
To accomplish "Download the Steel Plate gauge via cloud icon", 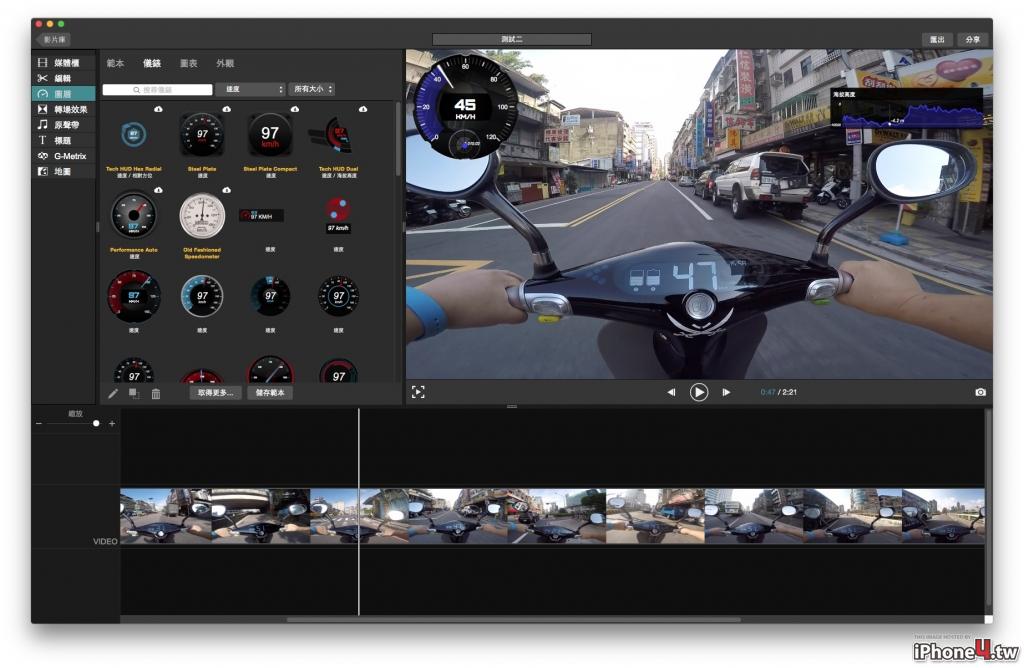I will (x=227, y=109).
